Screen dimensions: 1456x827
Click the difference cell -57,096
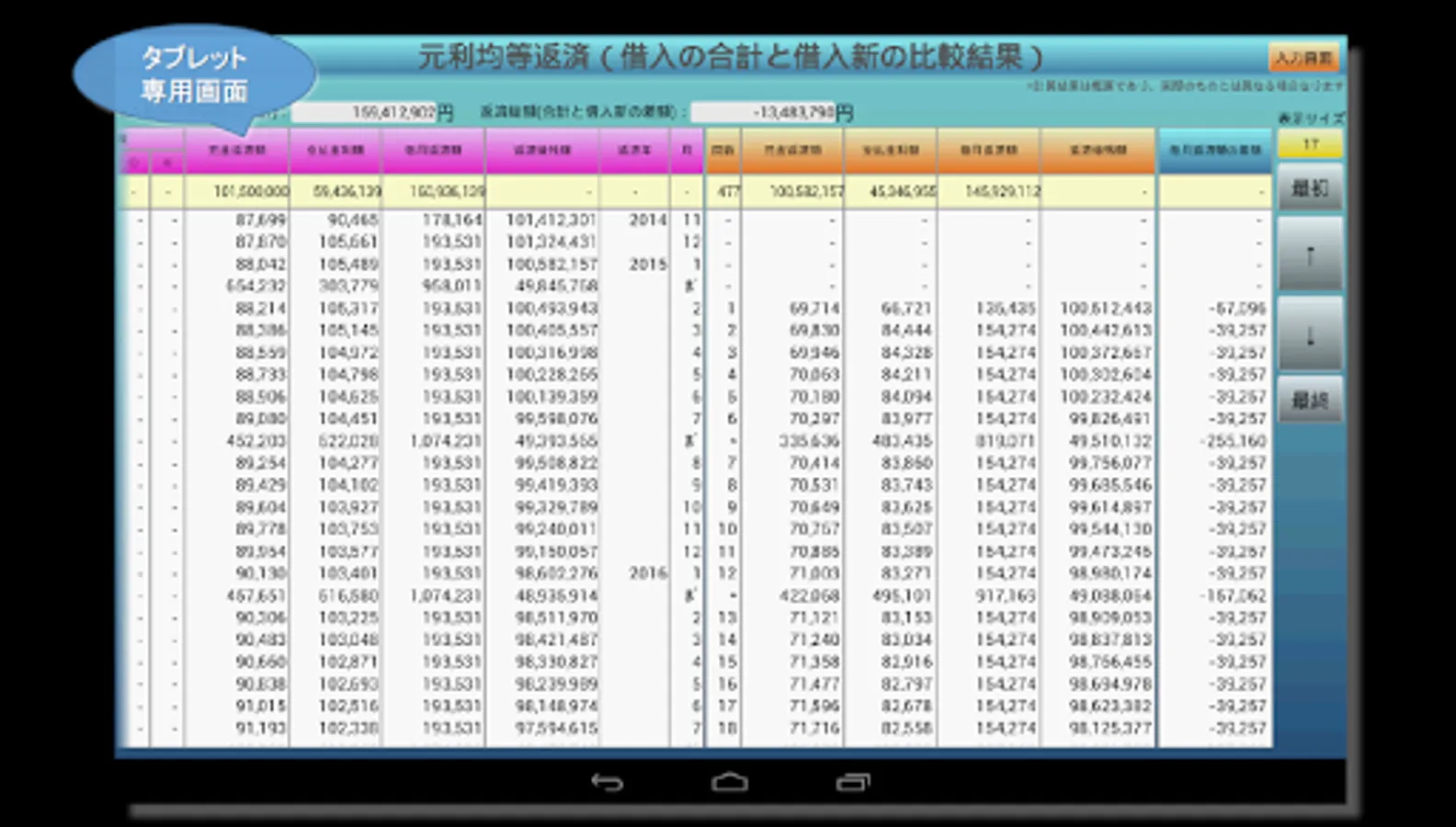1237,309
